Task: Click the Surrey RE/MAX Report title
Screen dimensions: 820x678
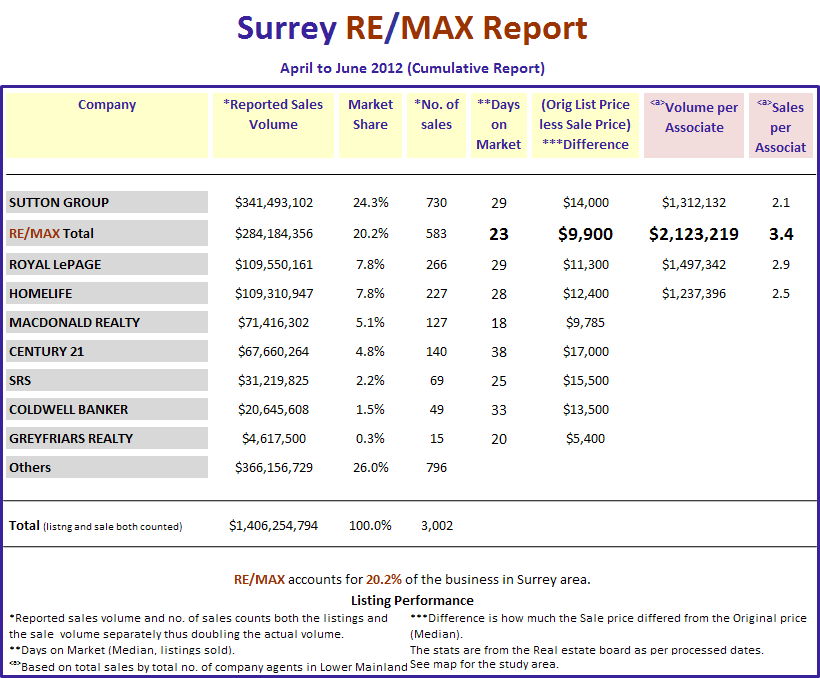Action: click(410, 27)
